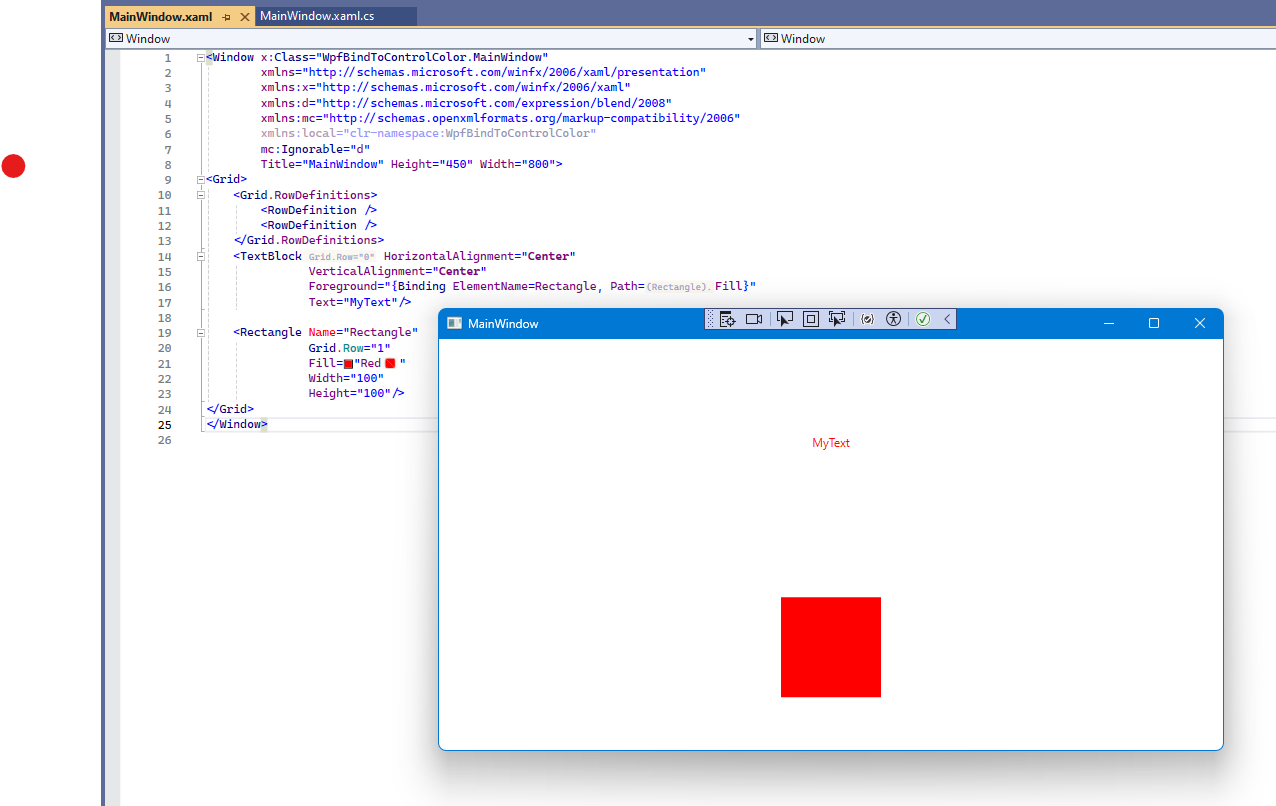Grab the dotted toolbar grip handle
The width and height of the screenshot is (1276, 806).
pos(711,319)
